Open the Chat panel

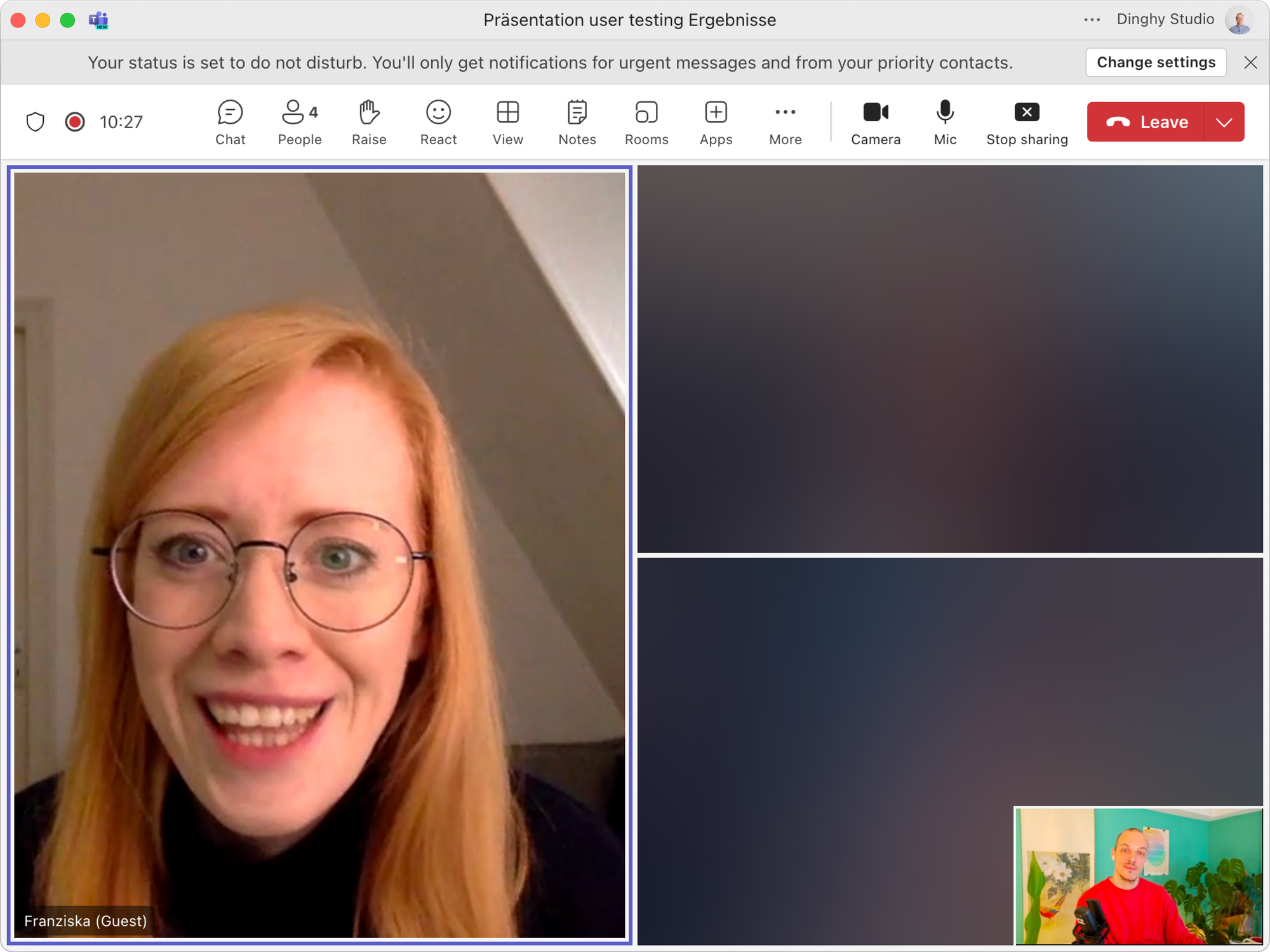[230, 122]
